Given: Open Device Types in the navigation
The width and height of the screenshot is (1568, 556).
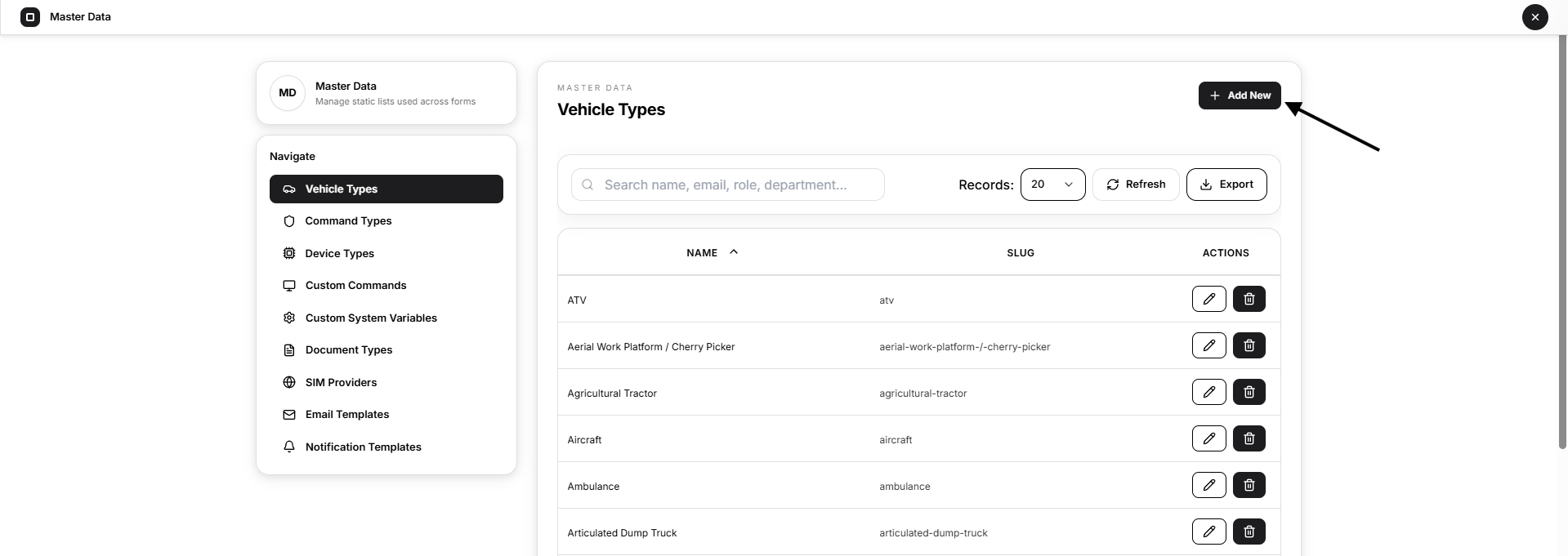Looking at the screenshot, I should (386, 253).
